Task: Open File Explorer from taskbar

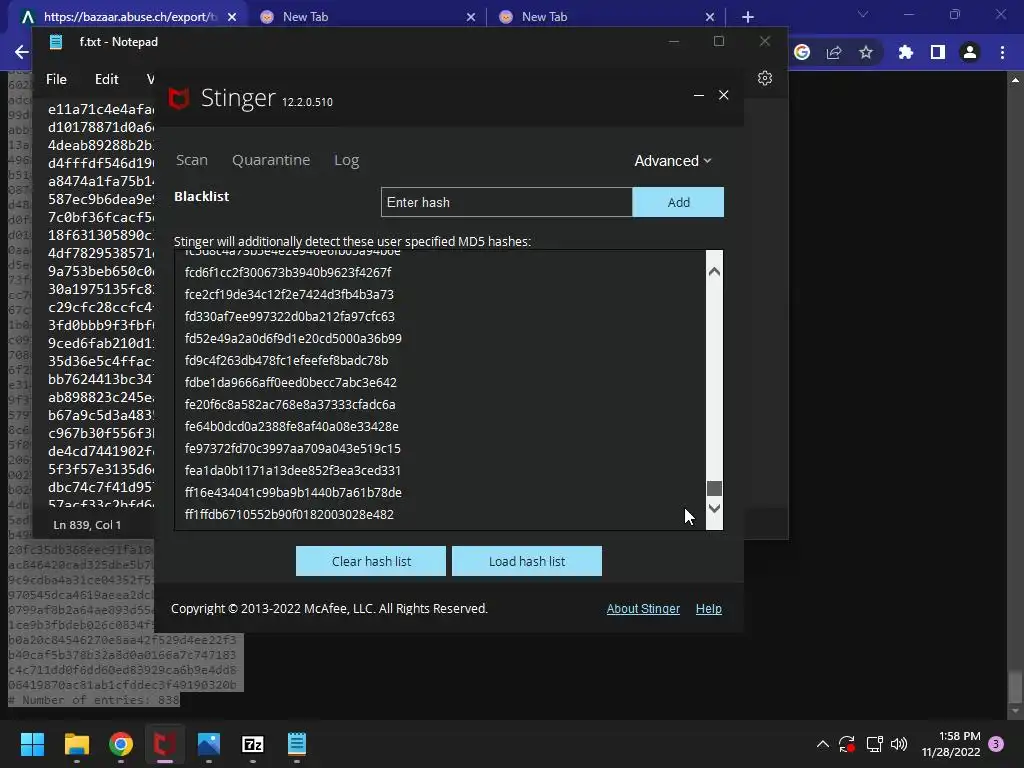Action: (x=76, y=744)
